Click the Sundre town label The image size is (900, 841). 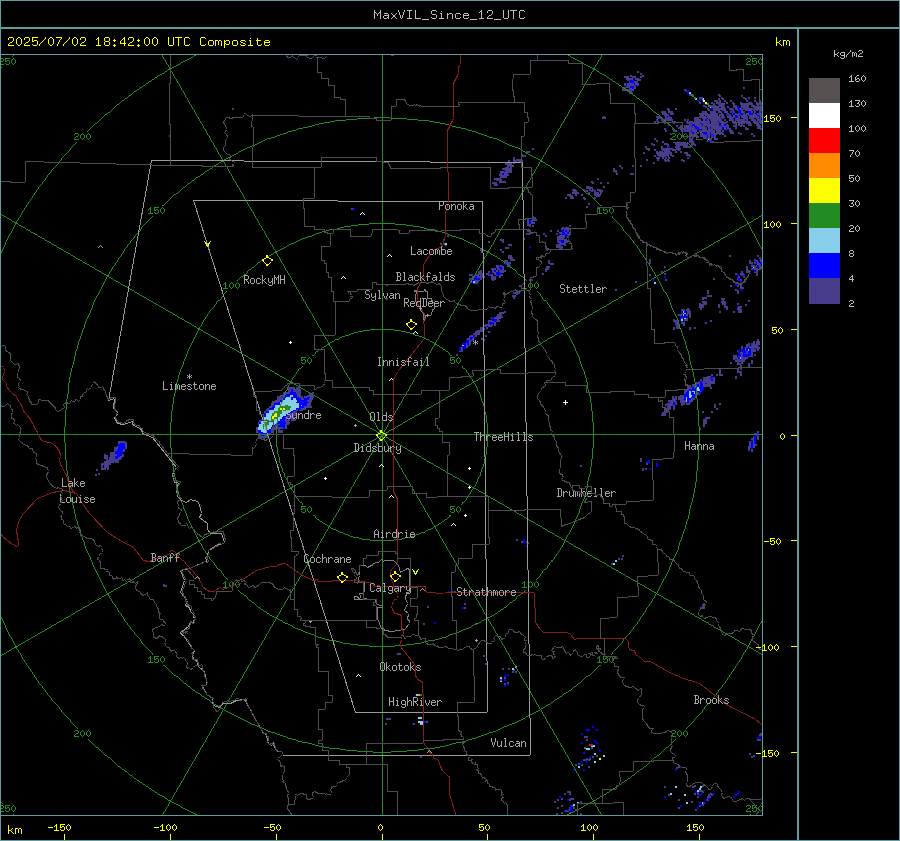click(x=304, y=415)
